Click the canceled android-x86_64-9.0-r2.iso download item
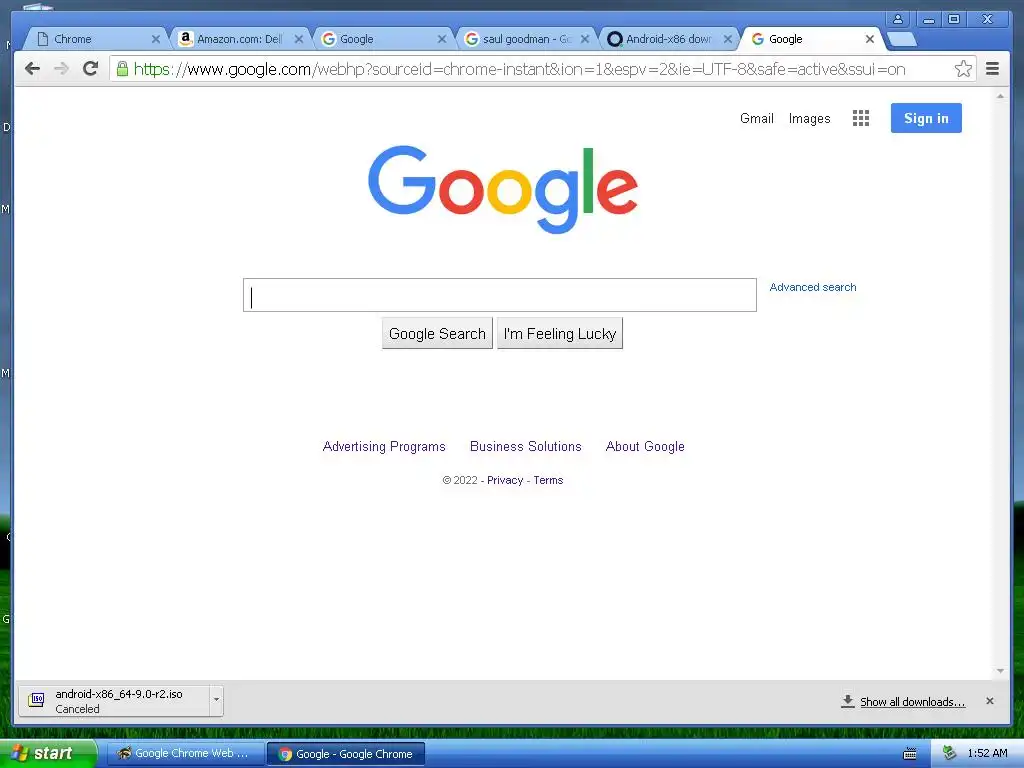The height and width of the screenshot is (768, 1024). pyautogui.click(x=114, y=701)
